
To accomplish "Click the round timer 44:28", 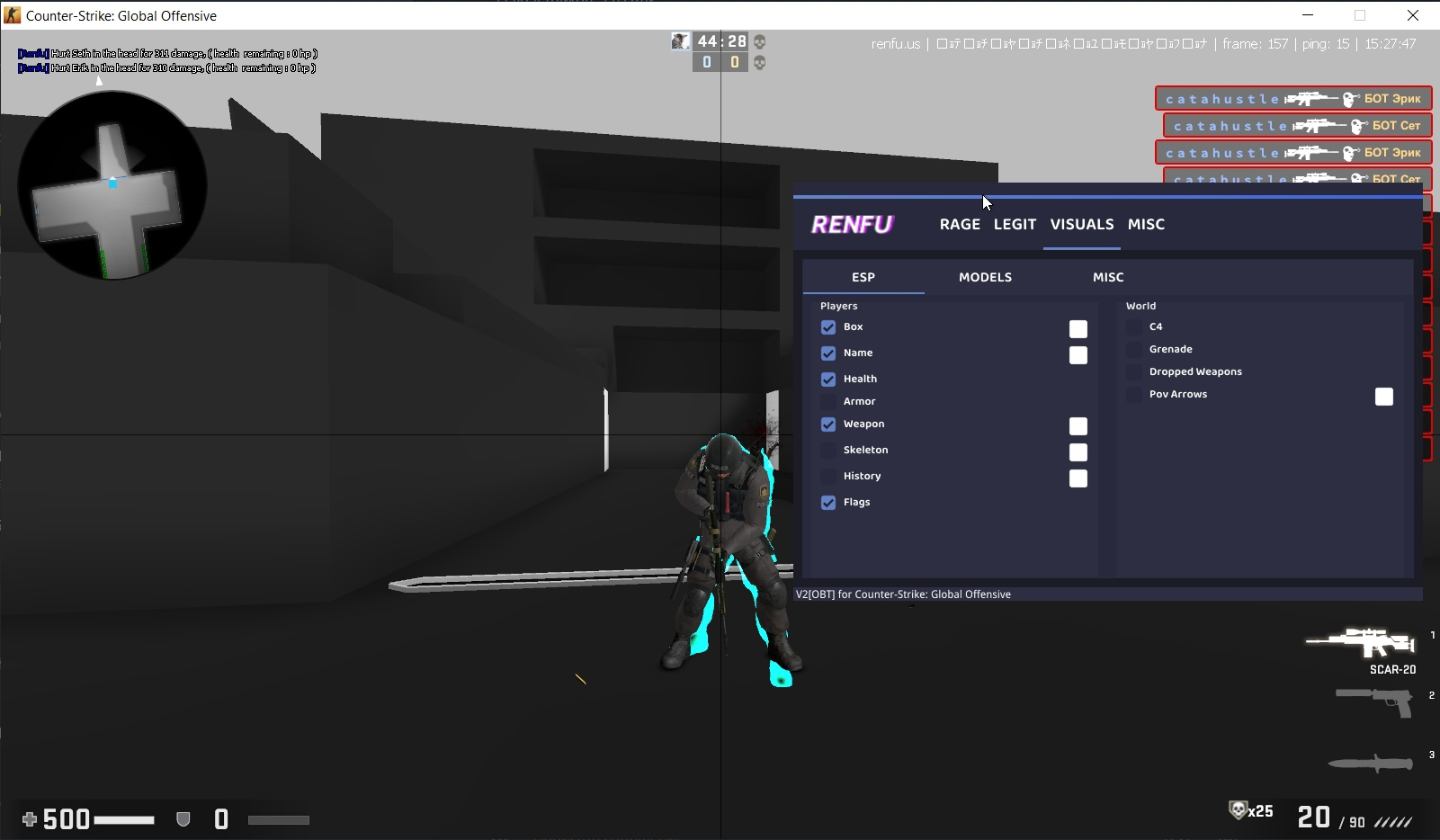I will point(721,41).
